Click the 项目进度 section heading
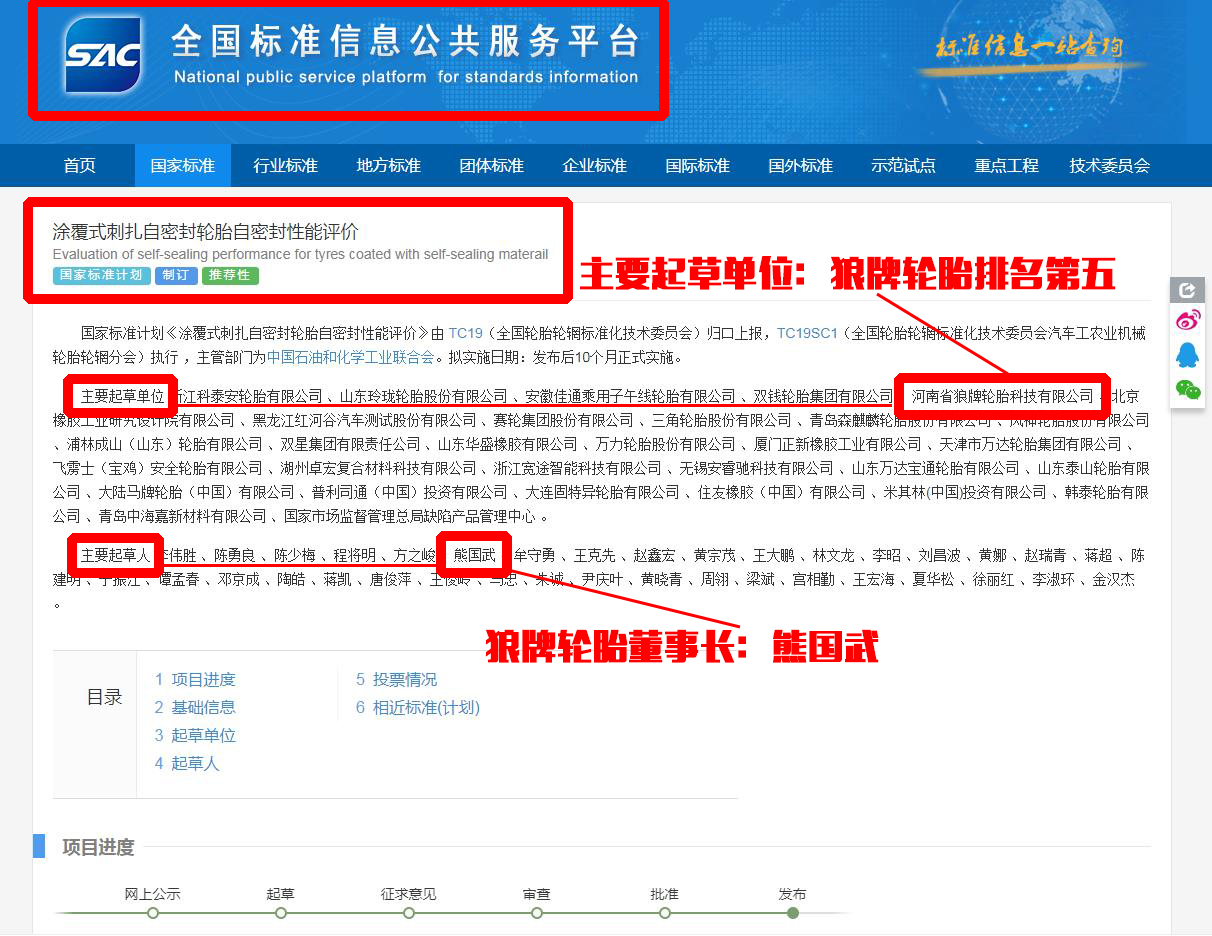 click(x=98, y=848)
